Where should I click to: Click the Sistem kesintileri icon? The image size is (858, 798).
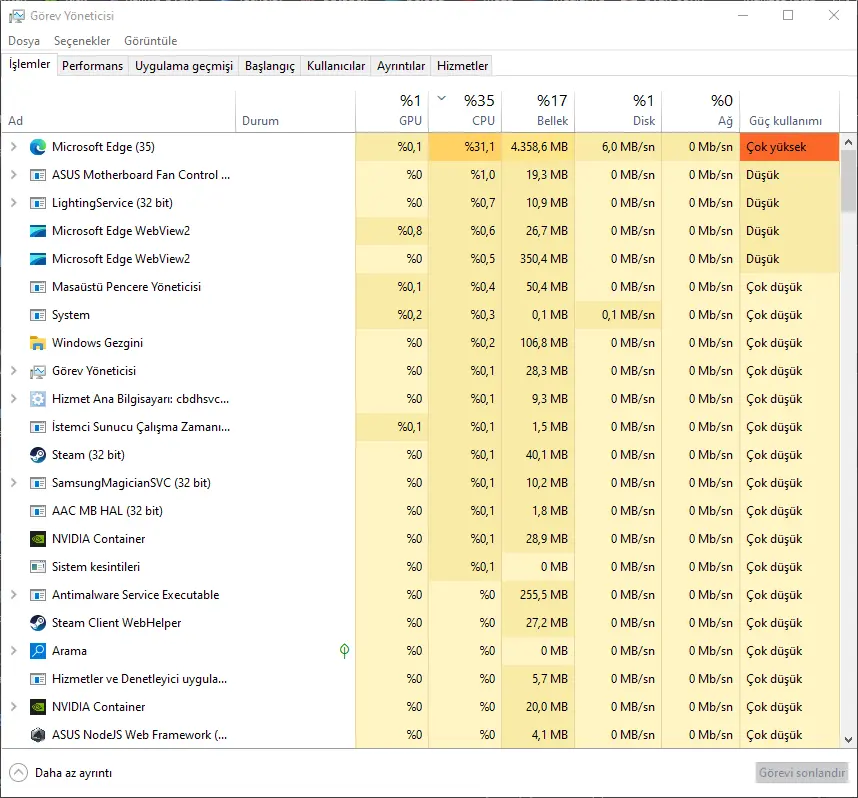pos(38,566)
